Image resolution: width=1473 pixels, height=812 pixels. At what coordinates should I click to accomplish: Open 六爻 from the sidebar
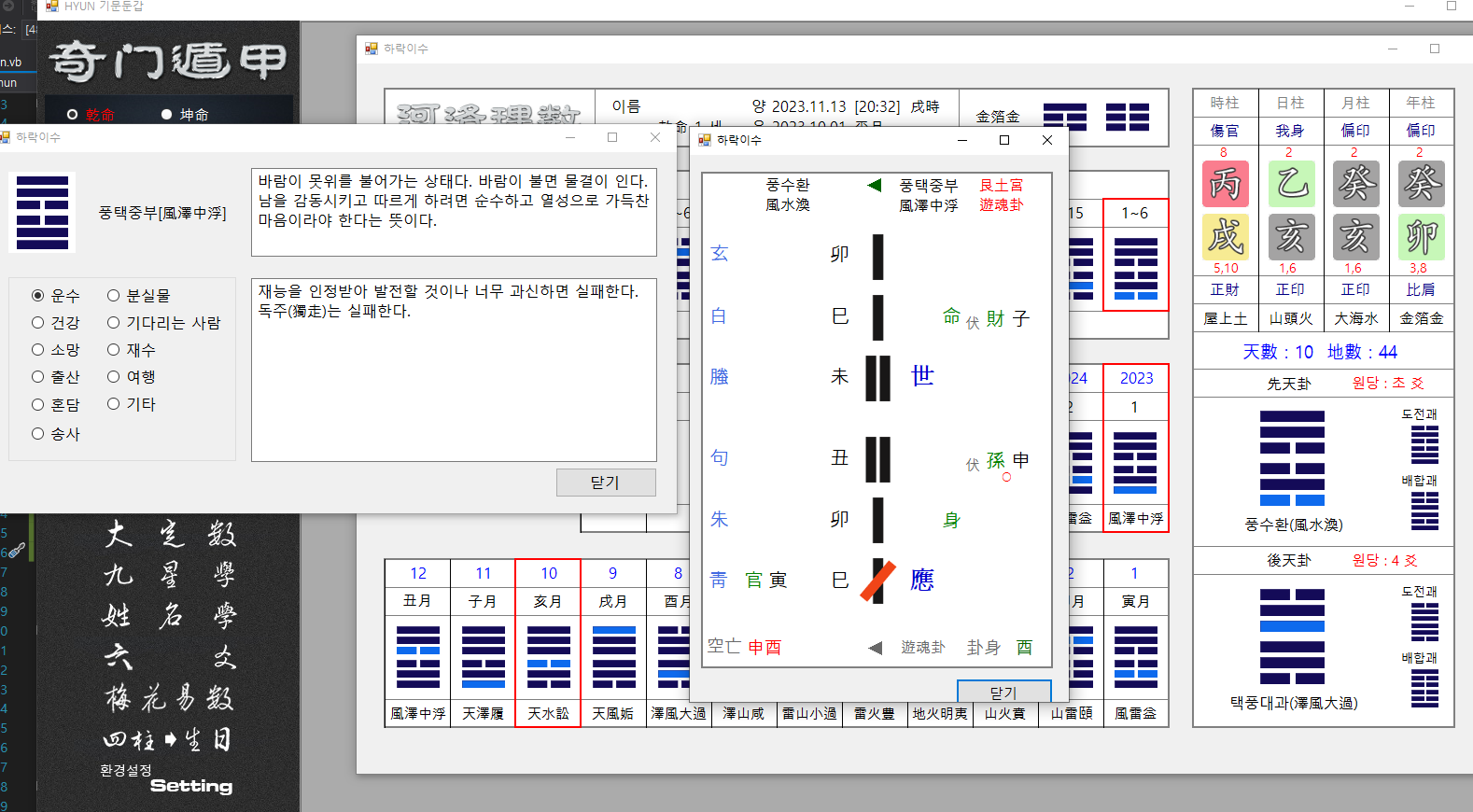point(170,657)
